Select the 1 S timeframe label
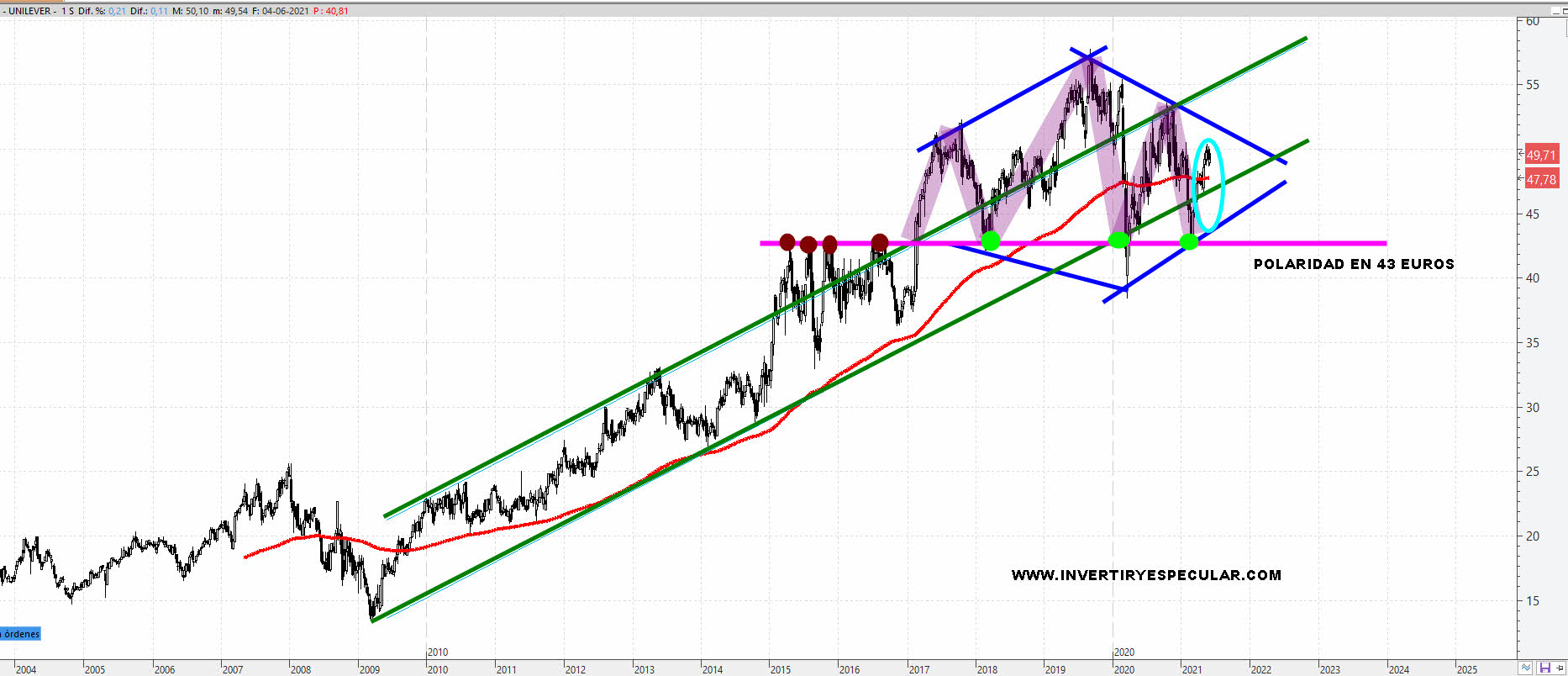The width and height of the screenshot is (1568, 676). (67, 11)
